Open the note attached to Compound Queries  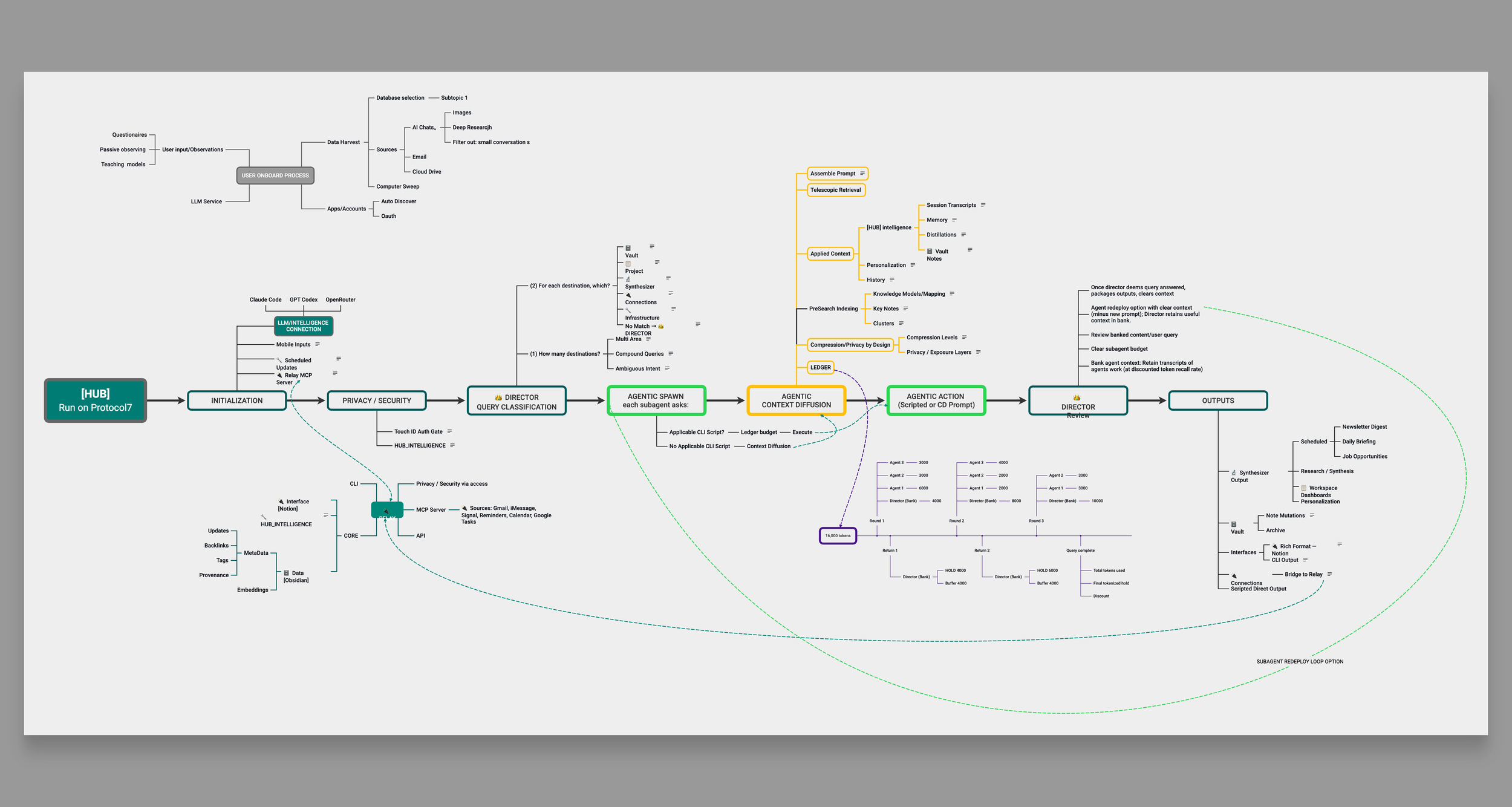(x=671, y=354)
